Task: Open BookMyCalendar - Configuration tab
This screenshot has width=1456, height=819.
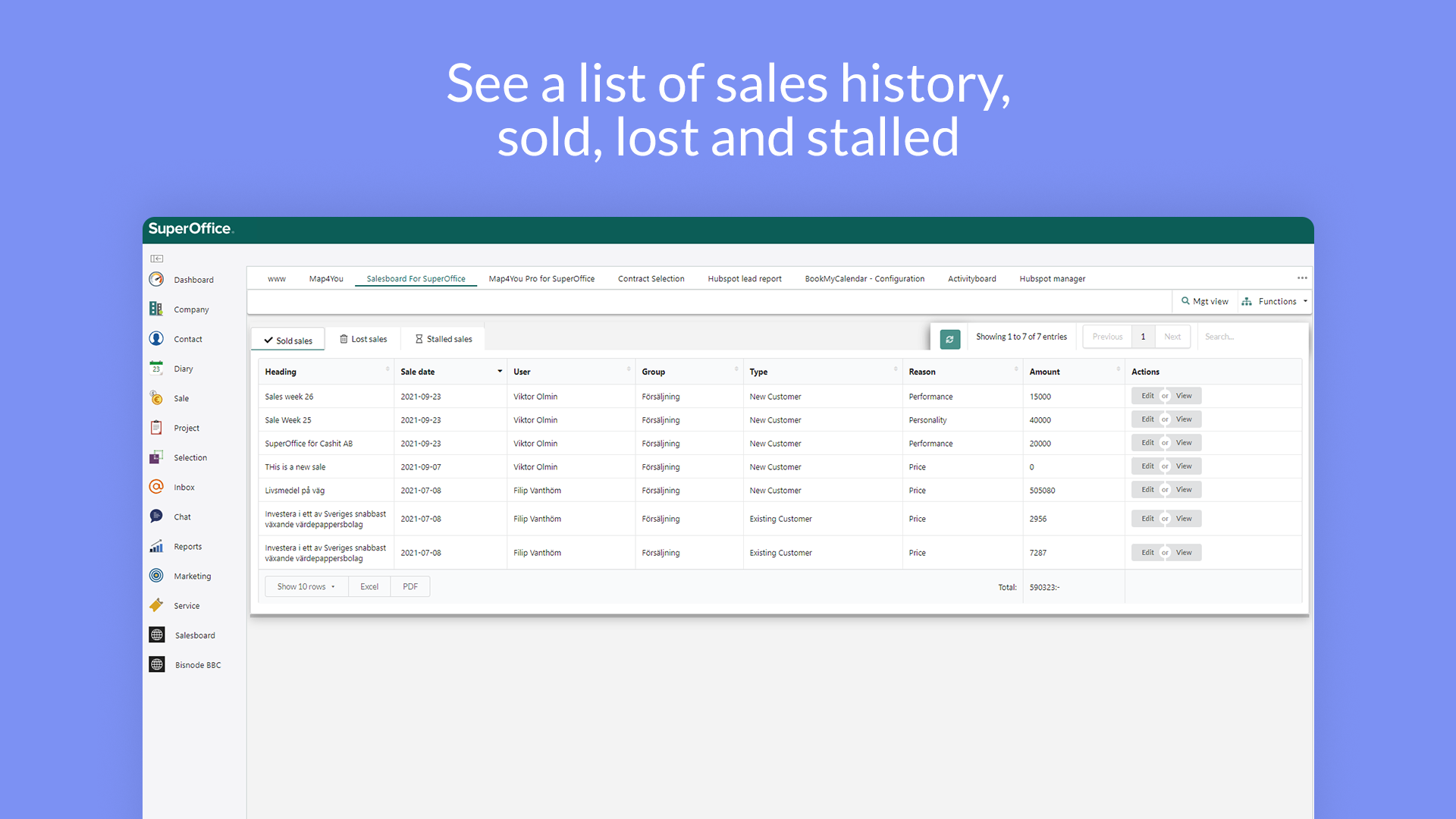Action: pos(864,278)
